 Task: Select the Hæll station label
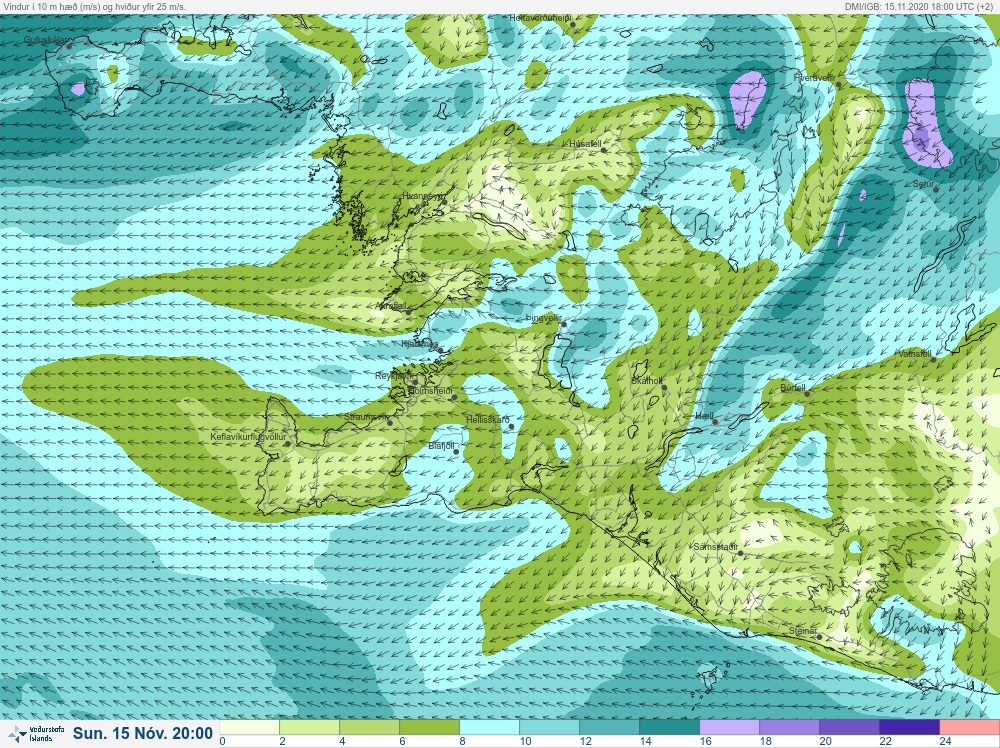point(704,416)
